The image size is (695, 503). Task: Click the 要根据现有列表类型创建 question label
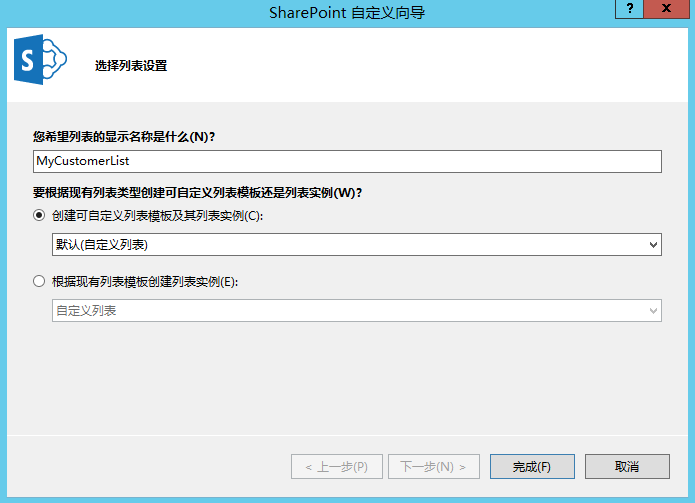click(197, 193)
